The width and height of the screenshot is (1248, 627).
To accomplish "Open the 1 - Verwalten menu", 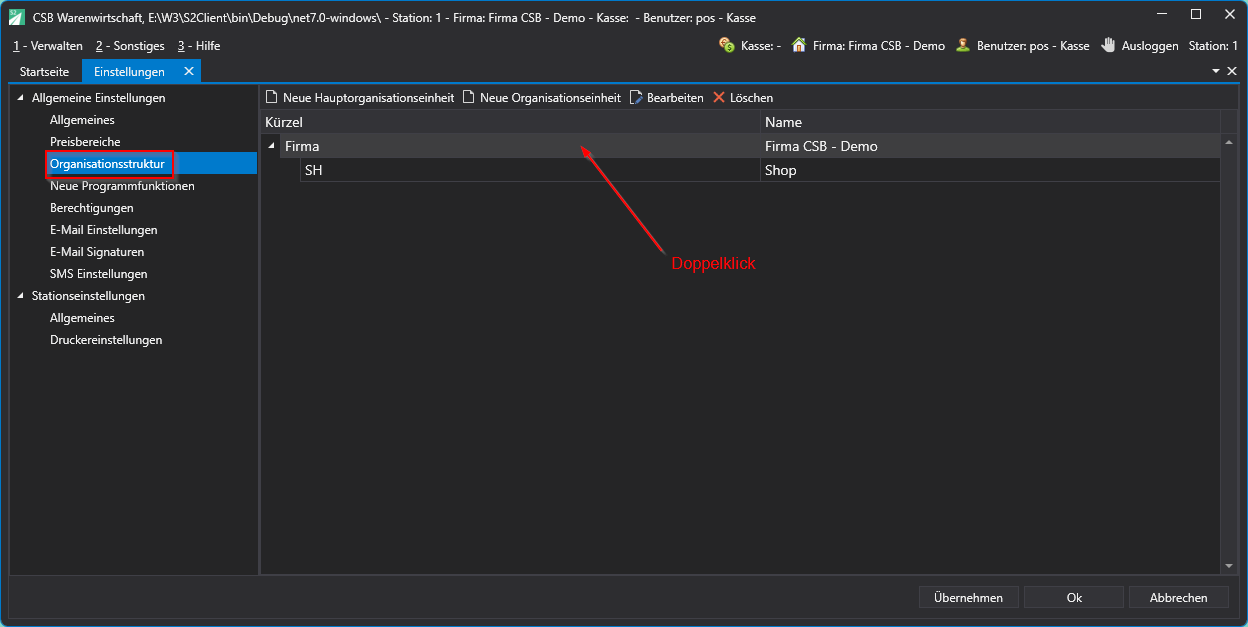I will [x=48, y=46].
